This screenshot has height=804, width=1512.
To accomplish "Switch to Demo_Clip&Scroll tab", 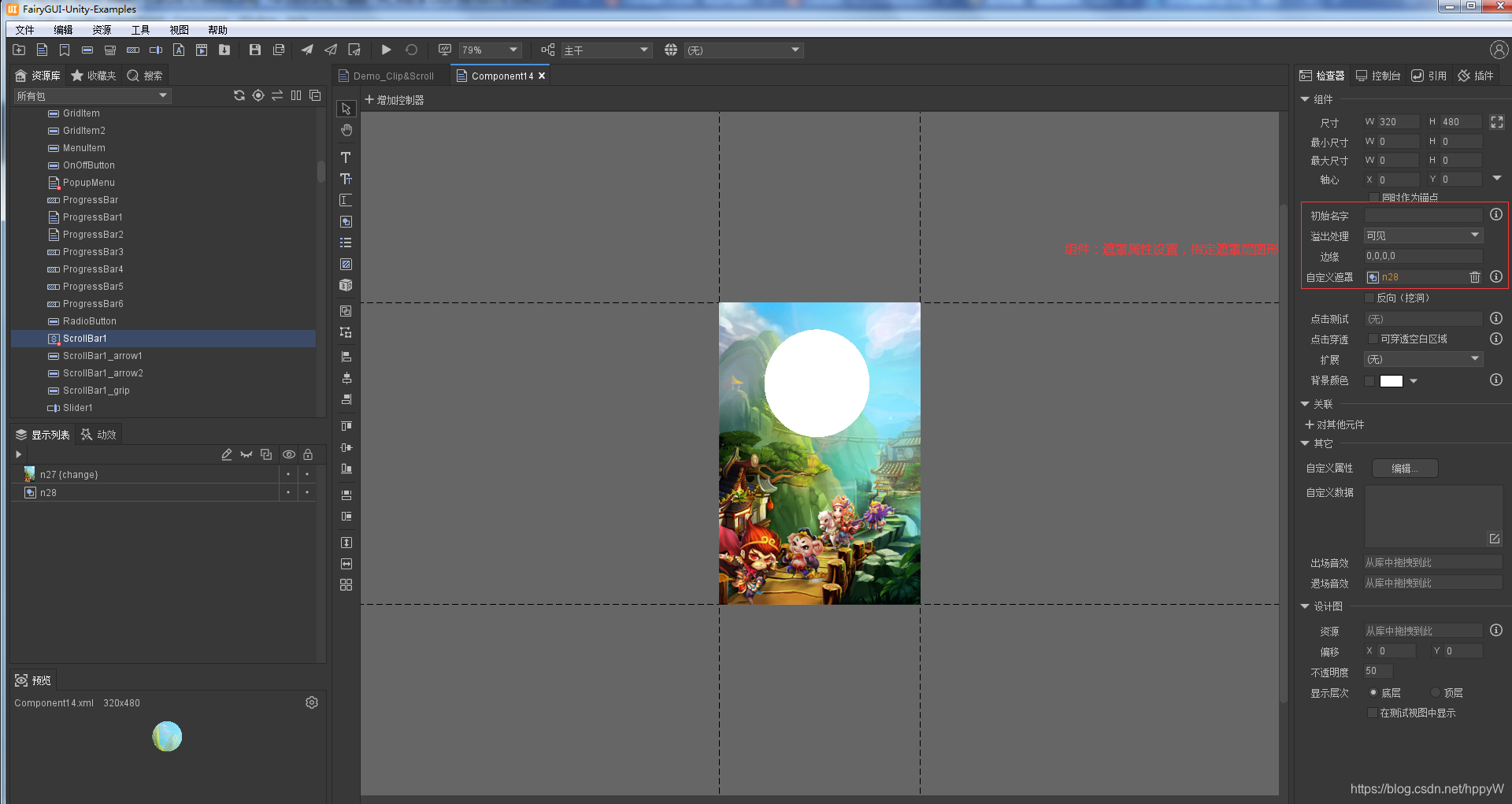I will coord(387,76).
